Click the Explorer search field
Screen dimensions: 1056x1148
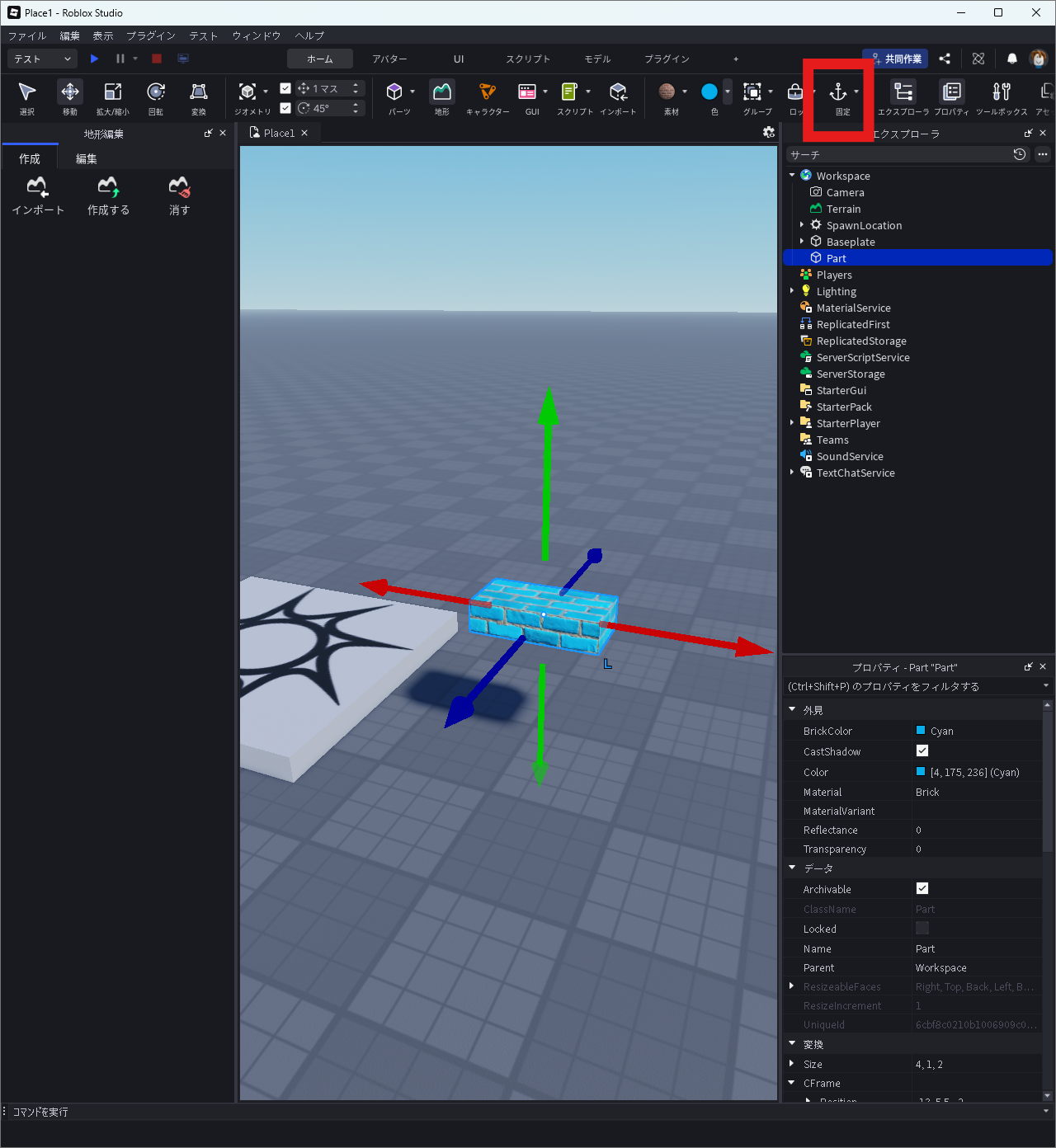[x=898, y=154]
